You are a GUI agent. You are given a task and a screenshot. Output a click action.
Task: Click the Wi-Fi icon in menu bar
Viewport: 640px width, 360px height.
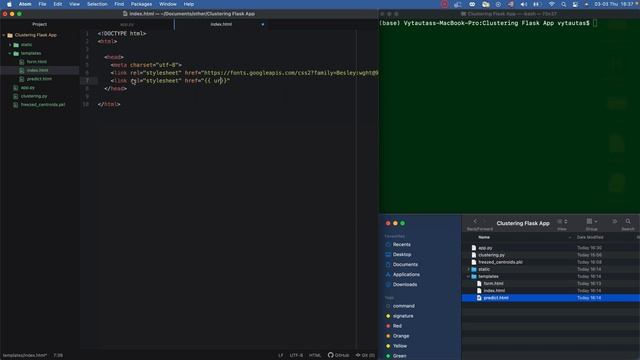[551, 4]
